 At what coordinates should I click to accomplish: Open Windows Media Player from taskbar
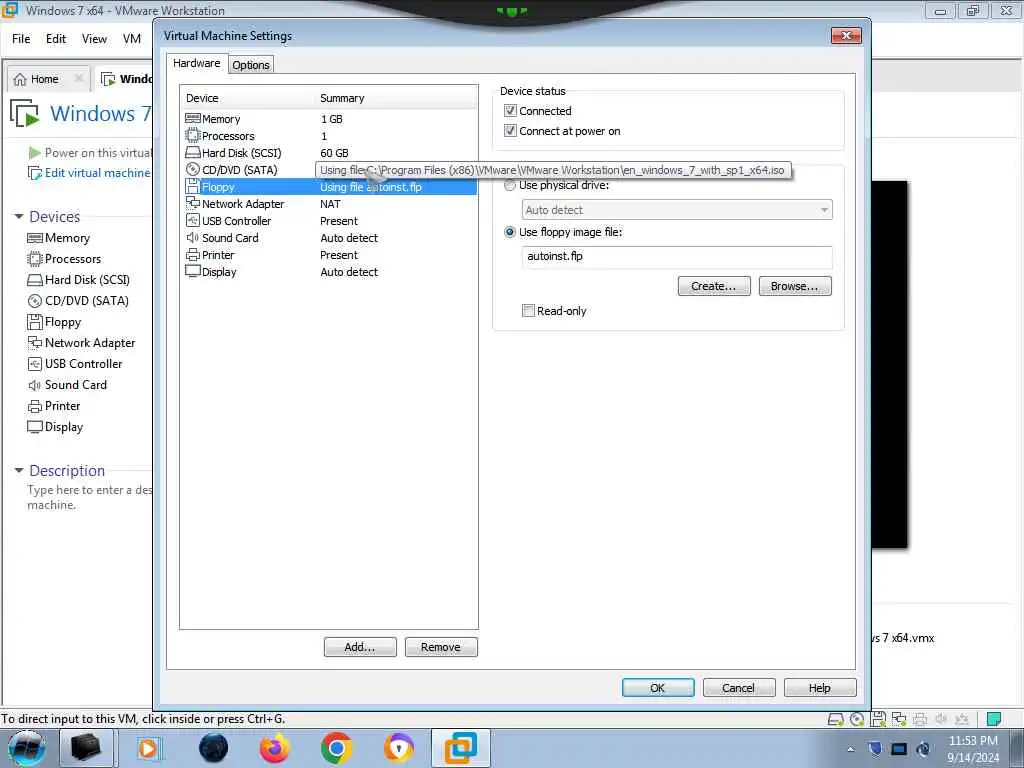149,748
